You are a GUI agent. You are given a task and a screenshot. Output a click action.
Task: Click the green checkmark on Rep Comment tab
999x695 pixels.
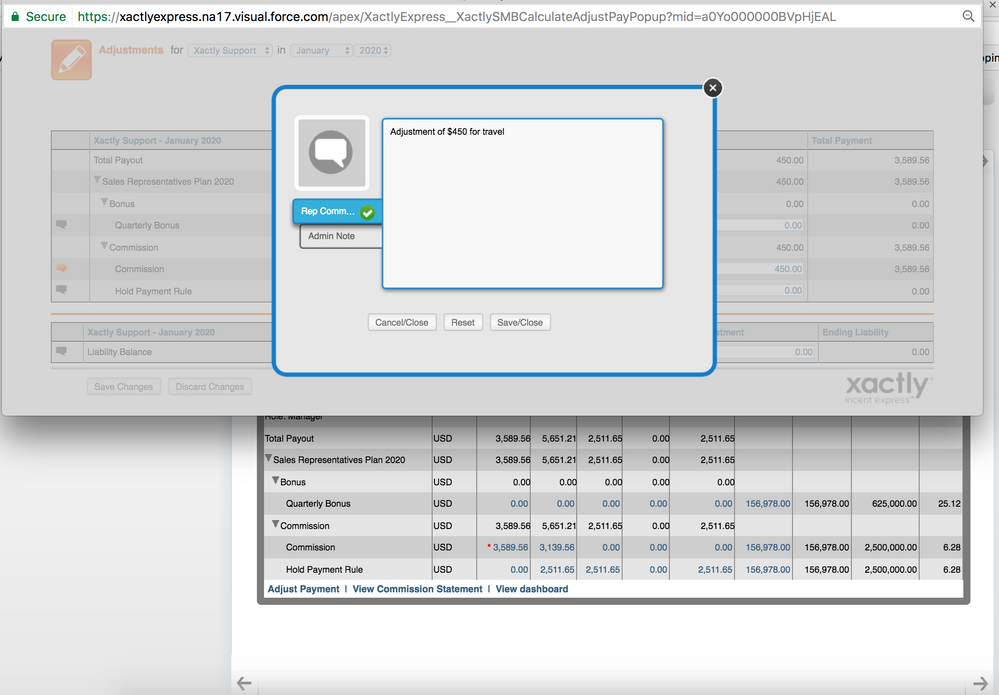pyautogui.click(x=367, y=213)
